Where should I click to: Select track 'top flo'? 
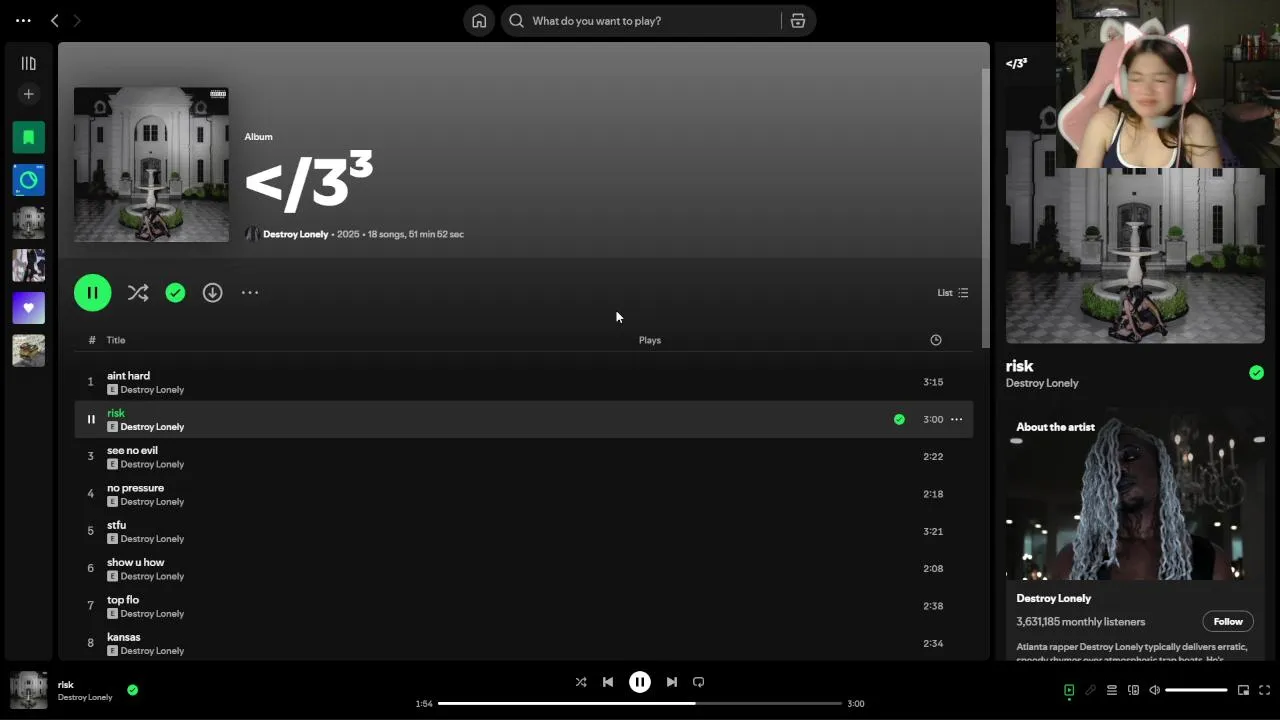[x=523, y=606]
